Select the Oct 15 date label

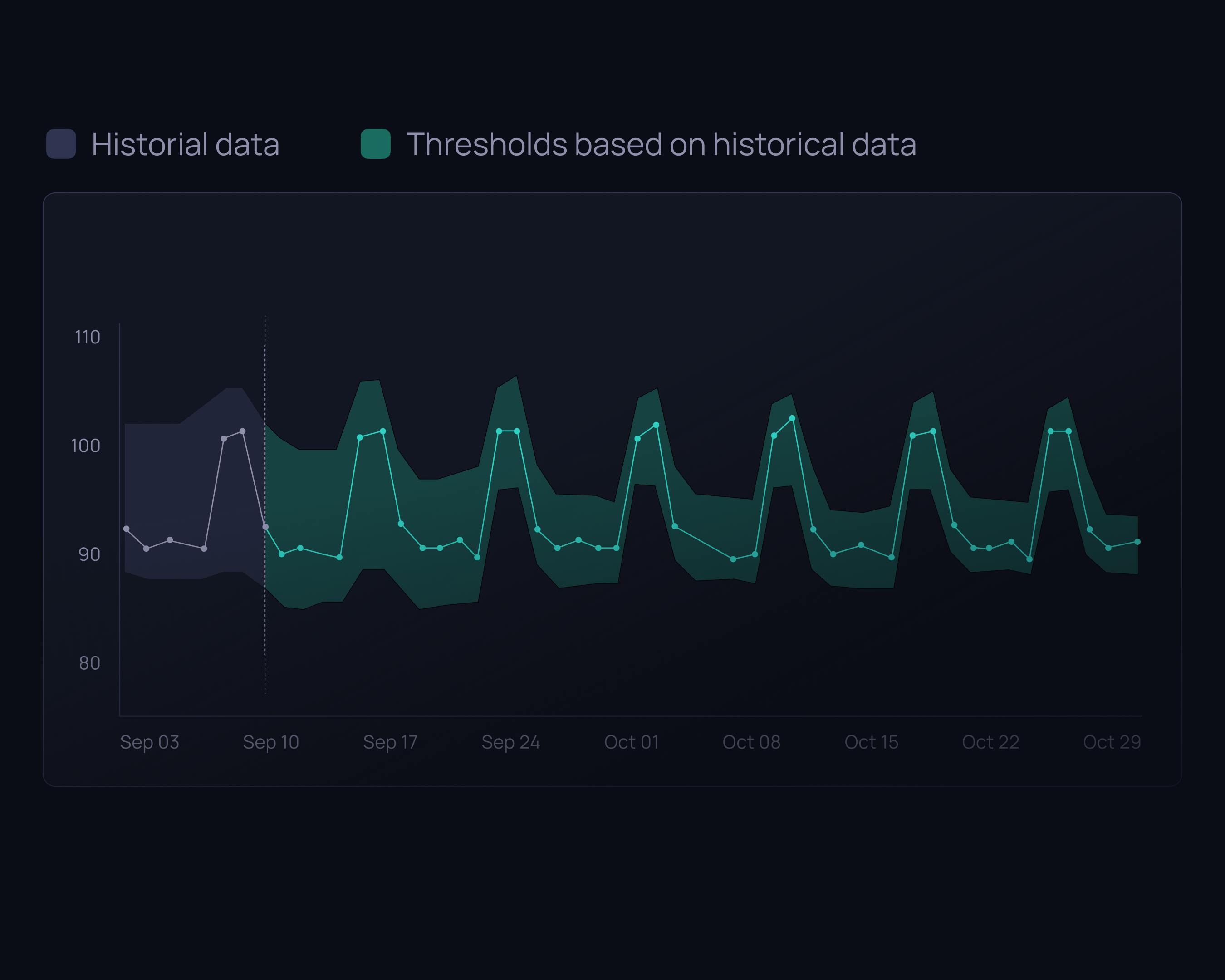click(x=872, y=742)
